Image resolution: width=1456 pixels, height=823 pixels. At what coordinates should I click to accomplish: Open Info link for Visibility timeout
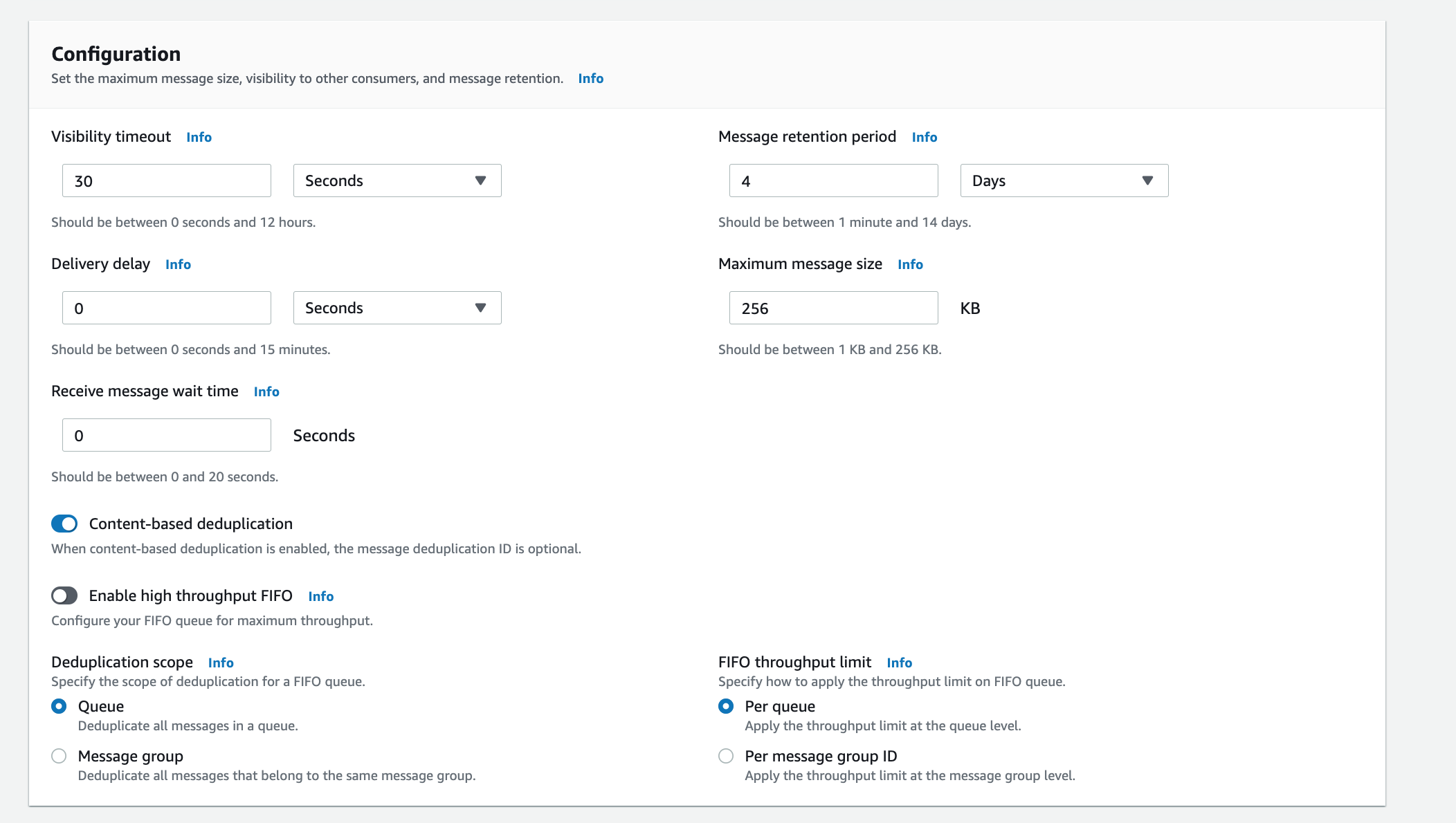(x=199, y=137)
